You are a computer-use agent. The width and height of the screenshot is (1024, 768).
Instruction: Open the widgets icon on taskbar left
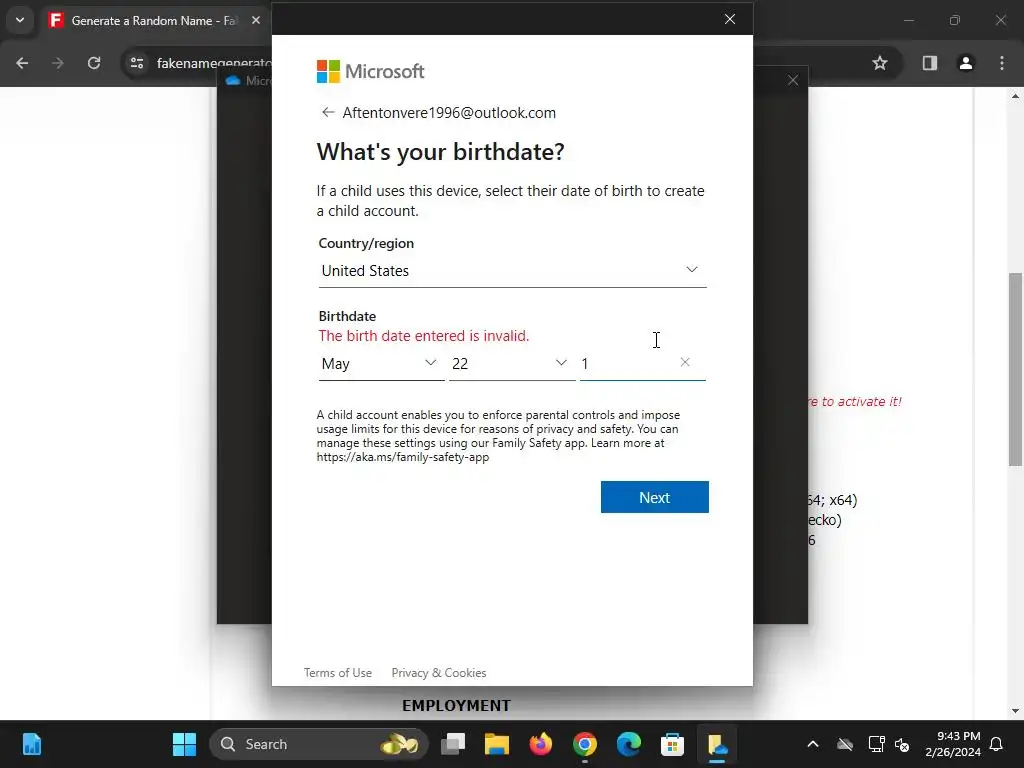pos(31,744)
